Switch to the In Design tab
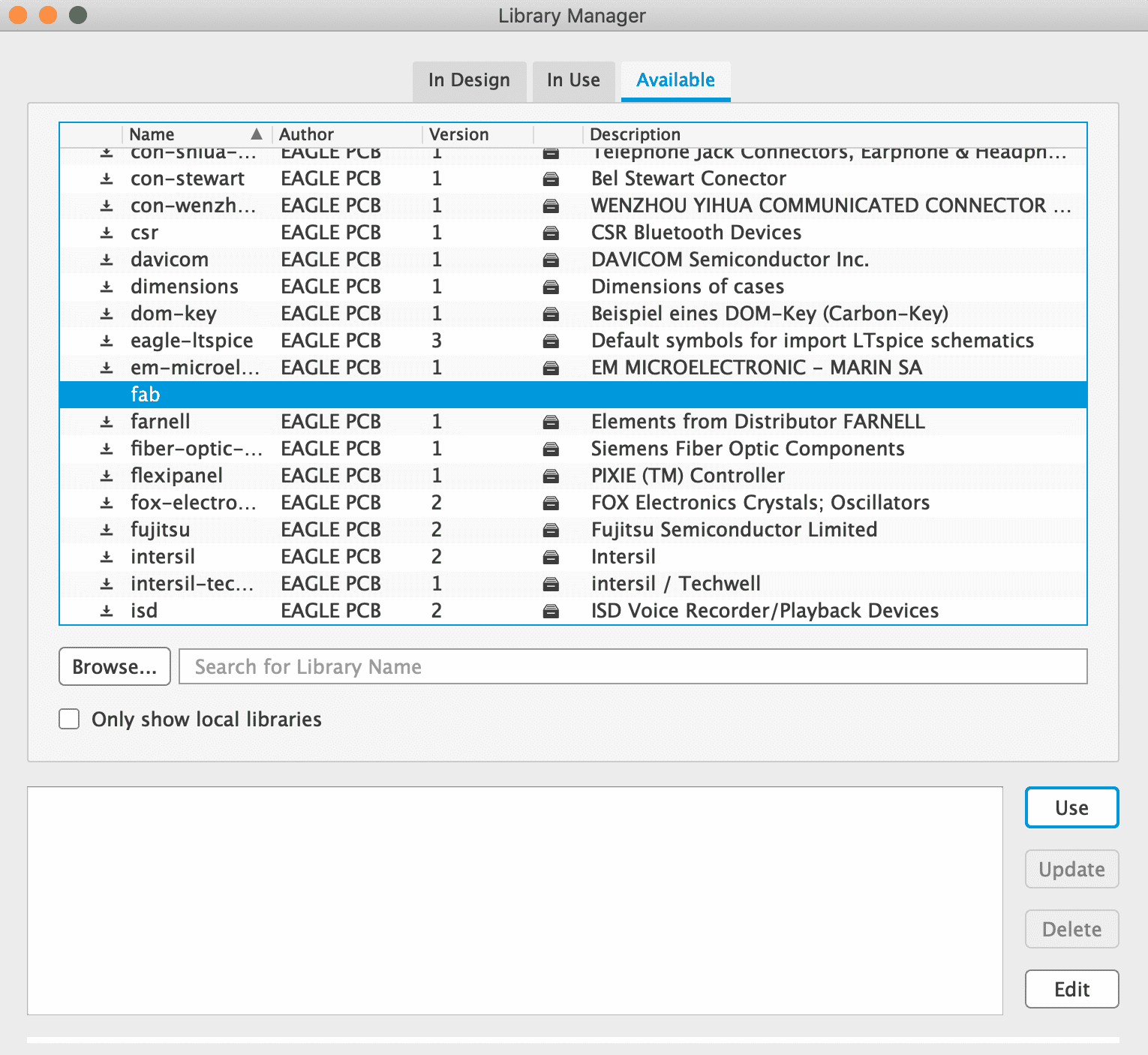The height and width of the screenshot is (1055, 1148). click(469, 80)
